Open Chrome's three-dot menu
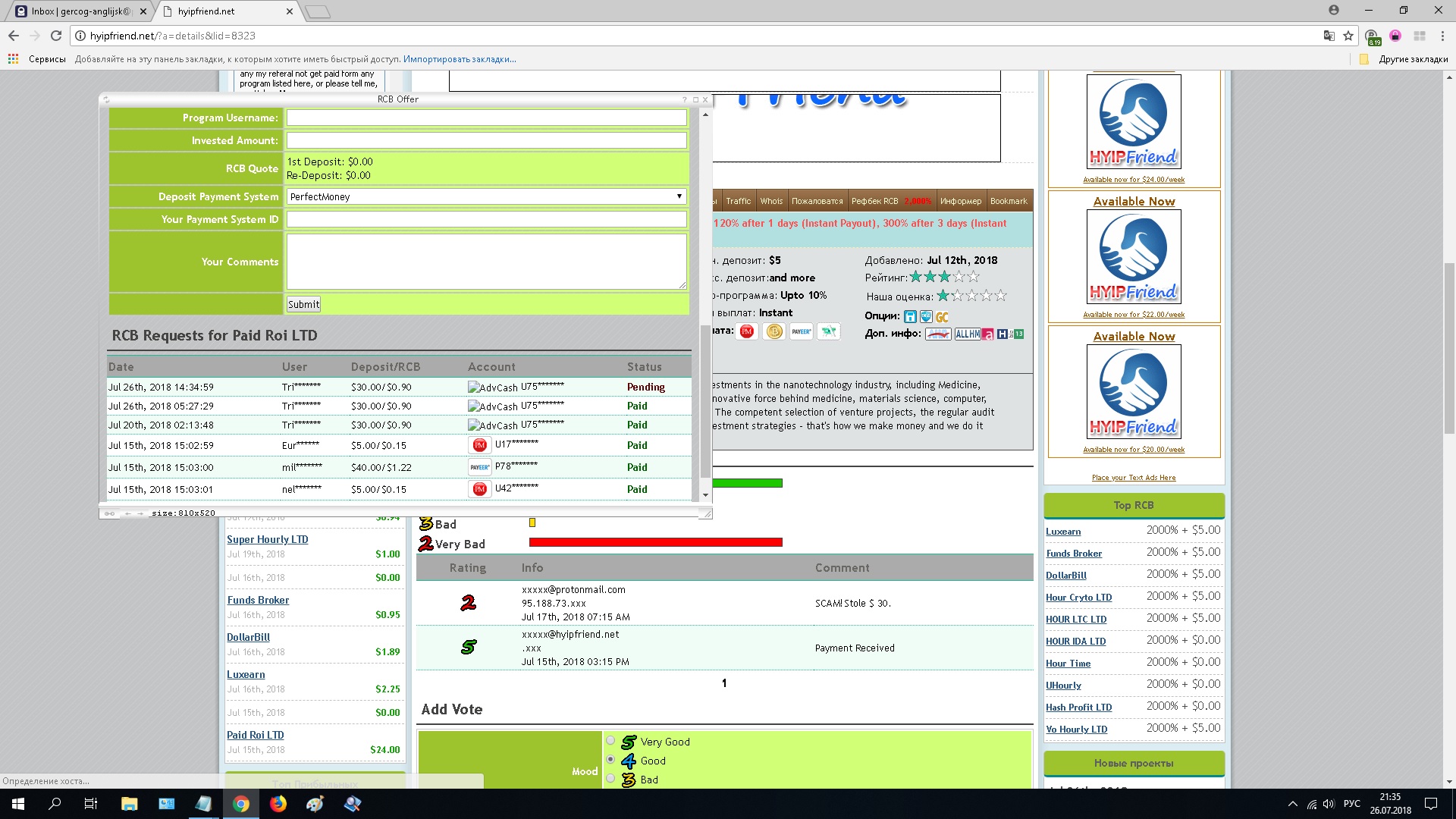The image size is (1456, 819). tap(1442, 36)
